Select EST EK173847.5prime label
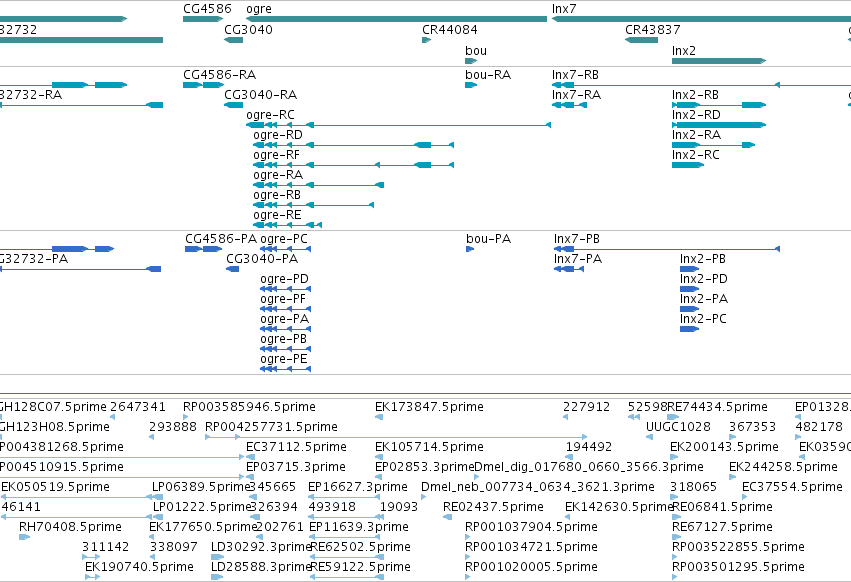The width and height of the screenshot is (851, 582). (429, 407)
